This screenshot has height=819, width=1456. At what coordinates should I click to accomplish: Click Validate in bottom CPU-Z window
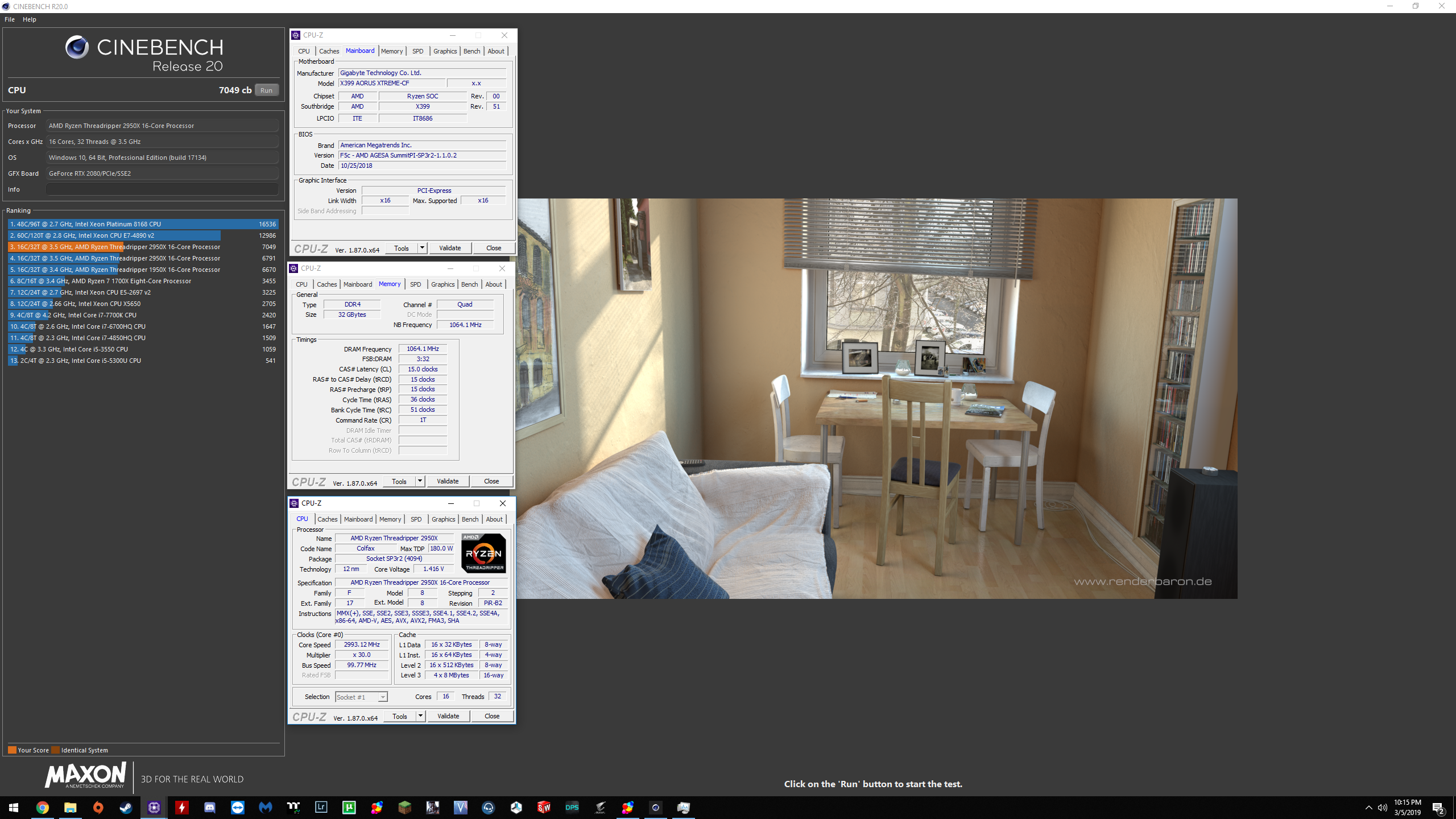pos(448,716)
